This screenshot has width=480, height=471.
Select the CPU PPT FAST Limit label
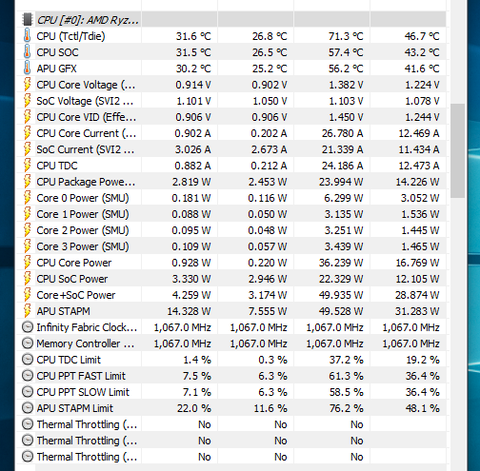81,376
